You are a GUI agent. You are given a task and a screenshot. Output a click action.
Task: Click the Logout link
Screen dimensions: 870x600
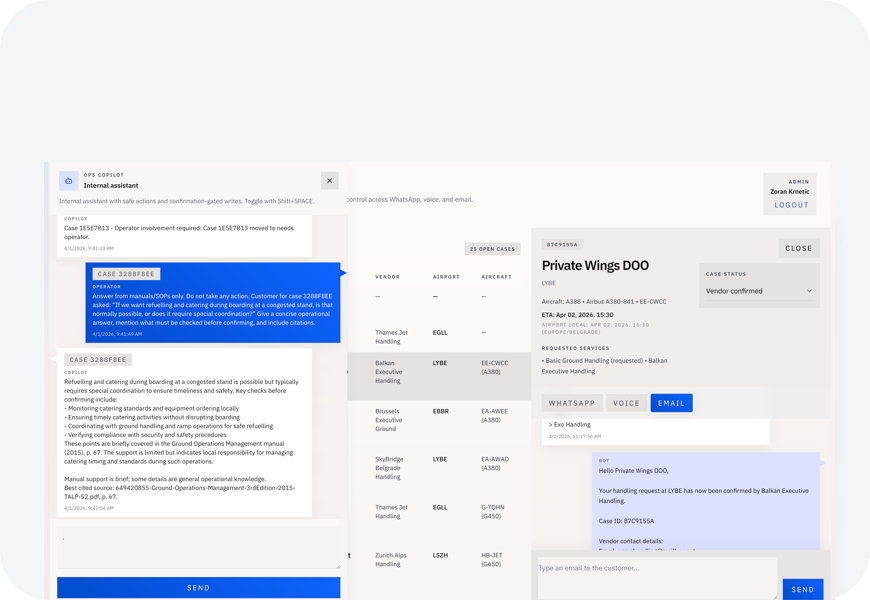point(791,205)
